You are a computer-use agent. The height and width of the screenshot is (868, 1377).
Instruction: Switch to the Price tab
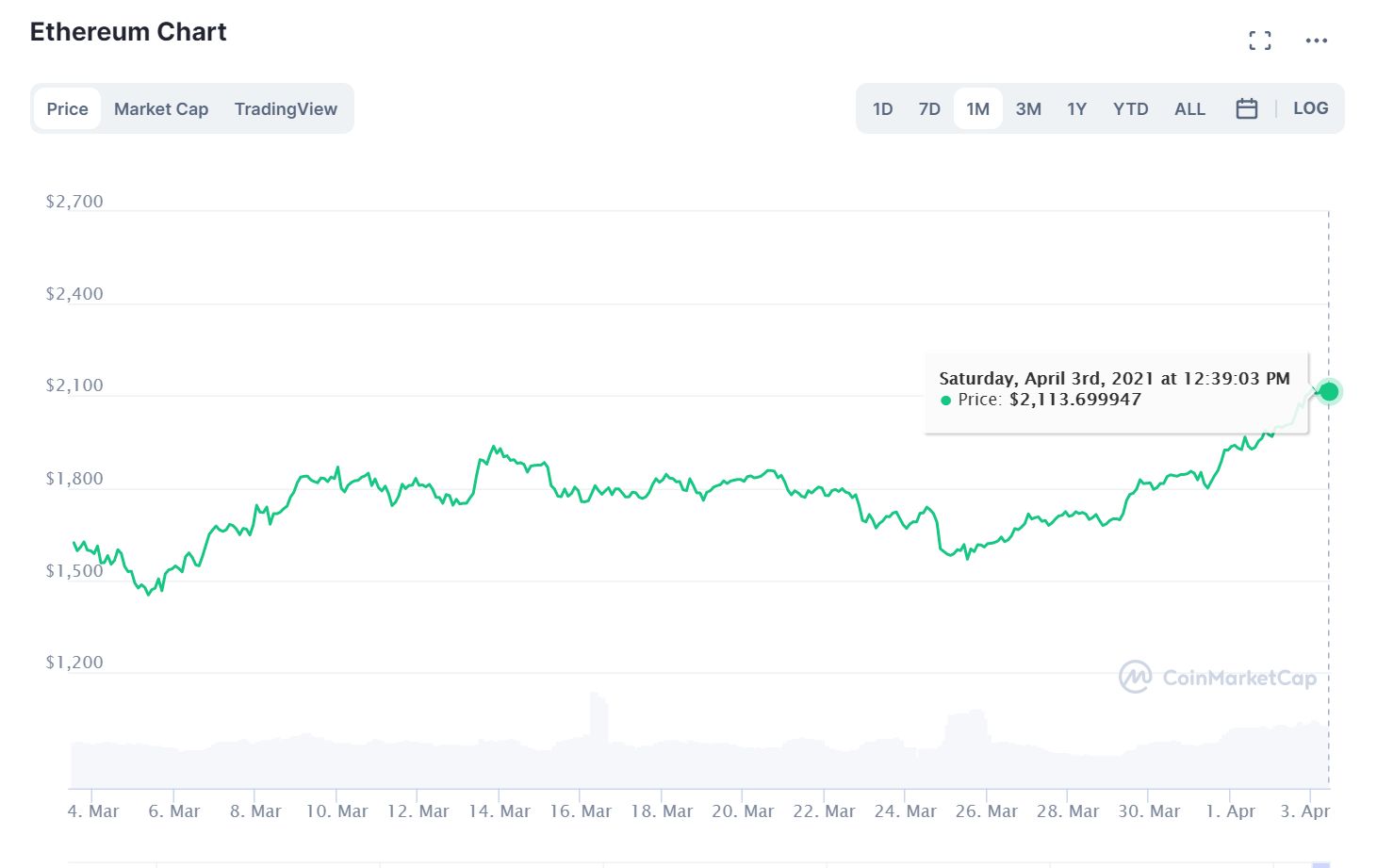67,108
